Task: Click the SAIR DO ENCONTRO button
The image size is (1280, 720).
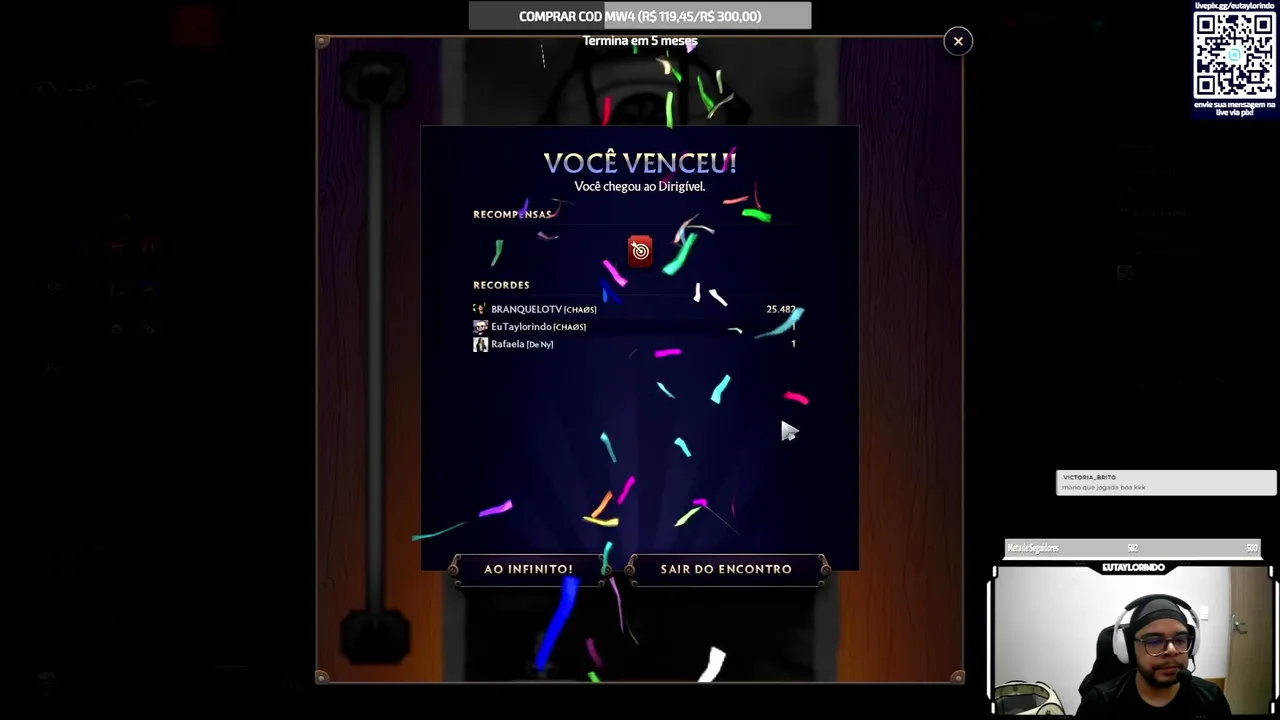Action: pyautogui.click(x=726, y=569)
